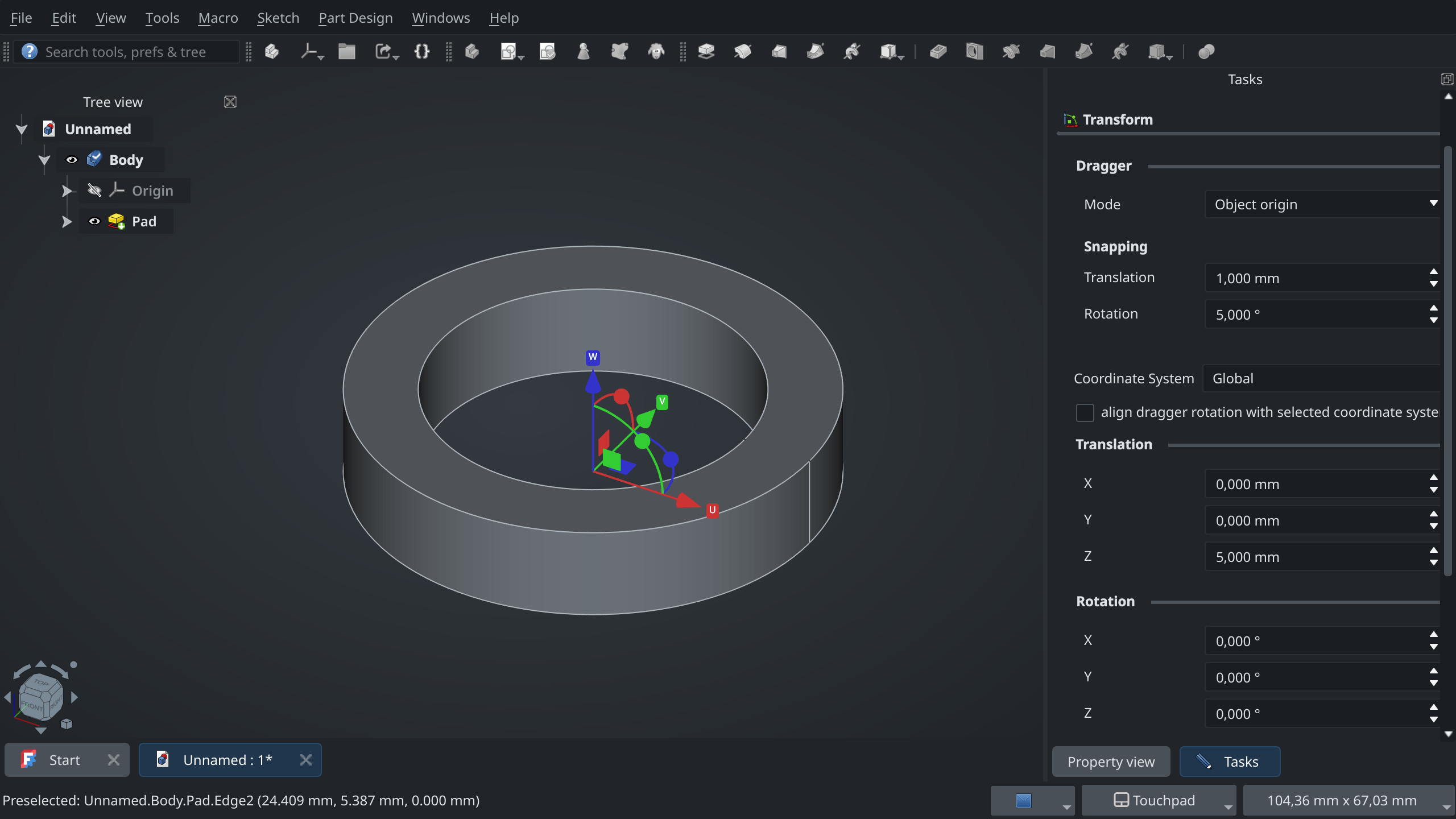Open the Touchpad navigation style button
Screen dimensions: 1456x819
point(1158,800)
